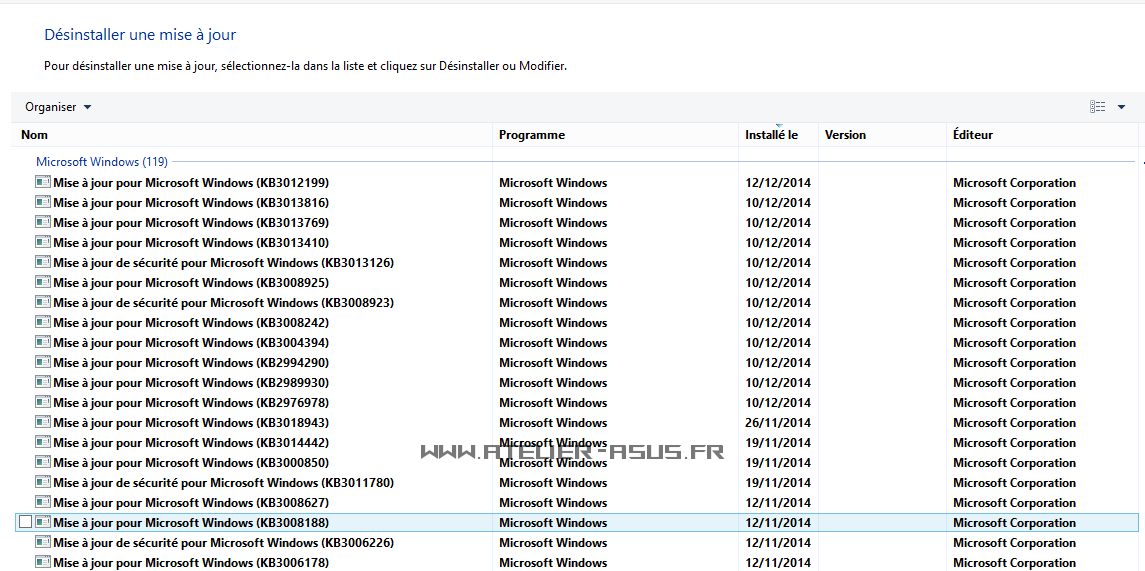This screenshot has width=1145, height=571.
Task: Open view options dropdown arrow
Action: click(x=1121, y=107)
